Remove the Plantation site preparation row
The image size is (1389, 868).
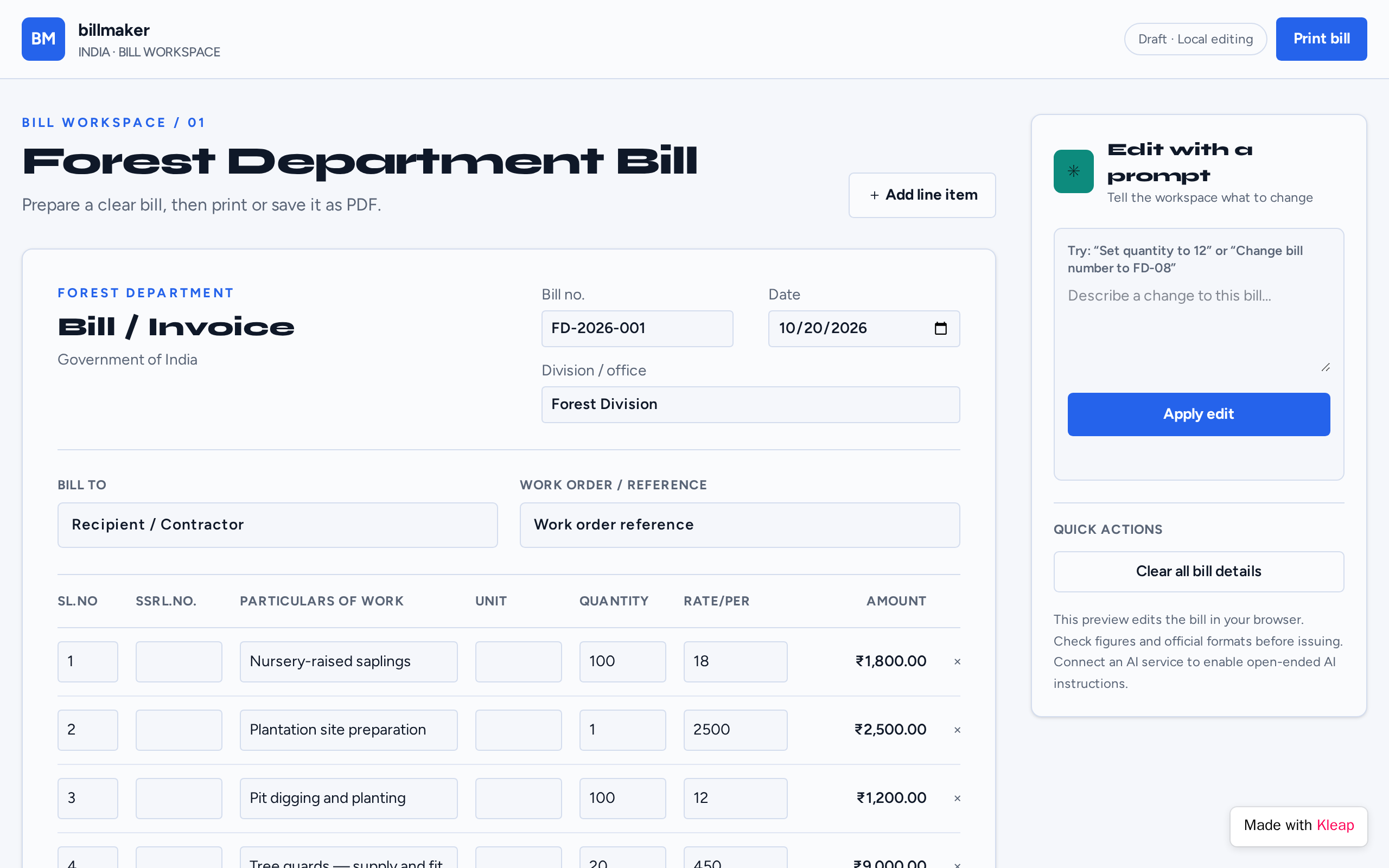[957, 730]
